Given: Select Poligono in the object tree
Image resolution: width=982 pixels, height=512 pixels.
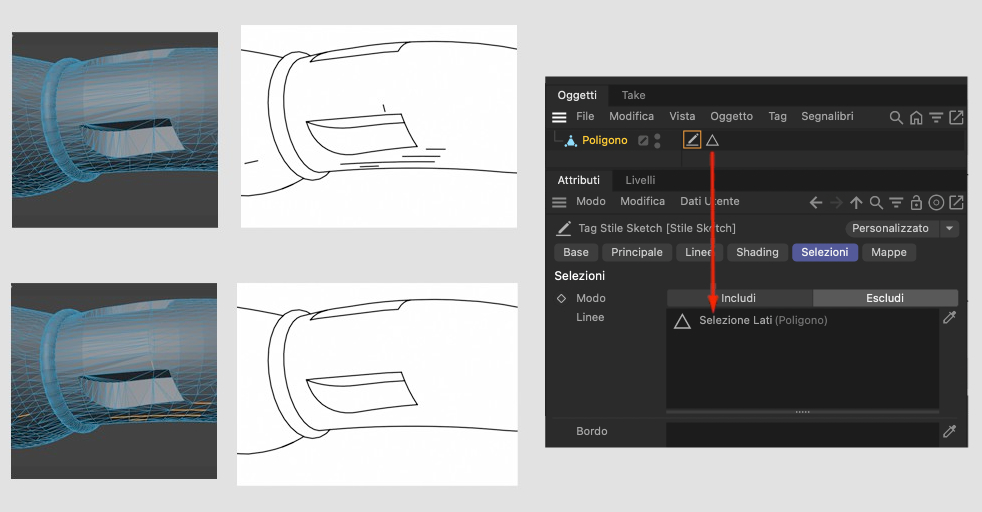Looking at the screenshot, I should point(604,140).
